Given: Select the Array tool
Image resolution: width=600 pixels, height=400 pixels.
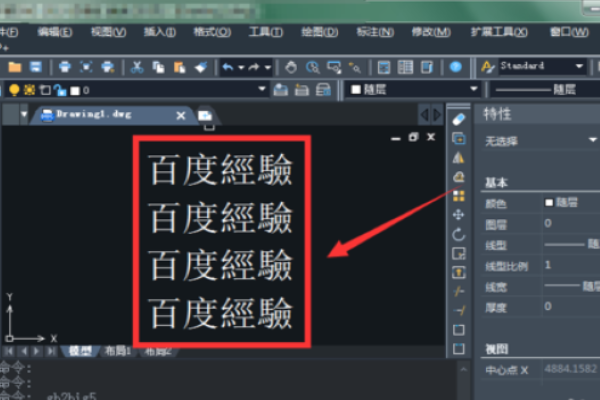Looking at the screenshot, I should [x=458, y=196].
